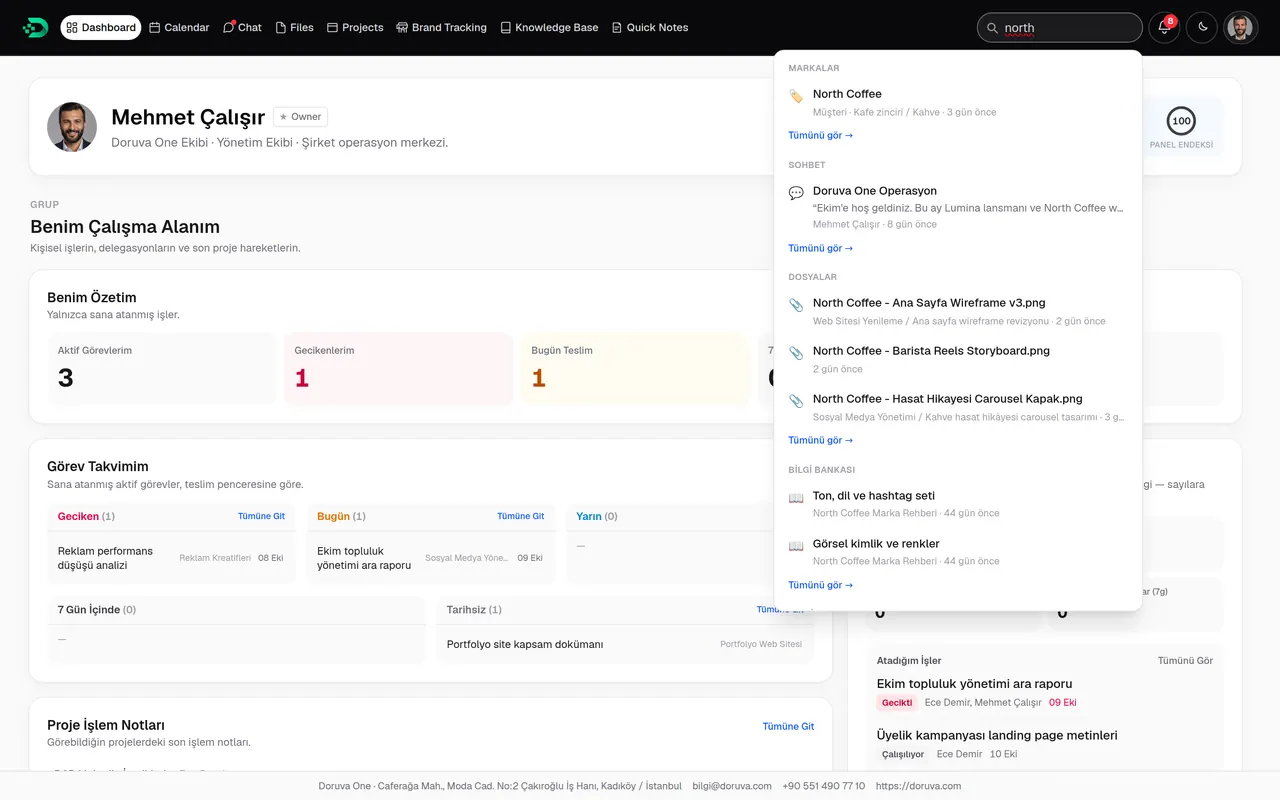Toggle dark mode moon icon

click(x=1202, y=28)
